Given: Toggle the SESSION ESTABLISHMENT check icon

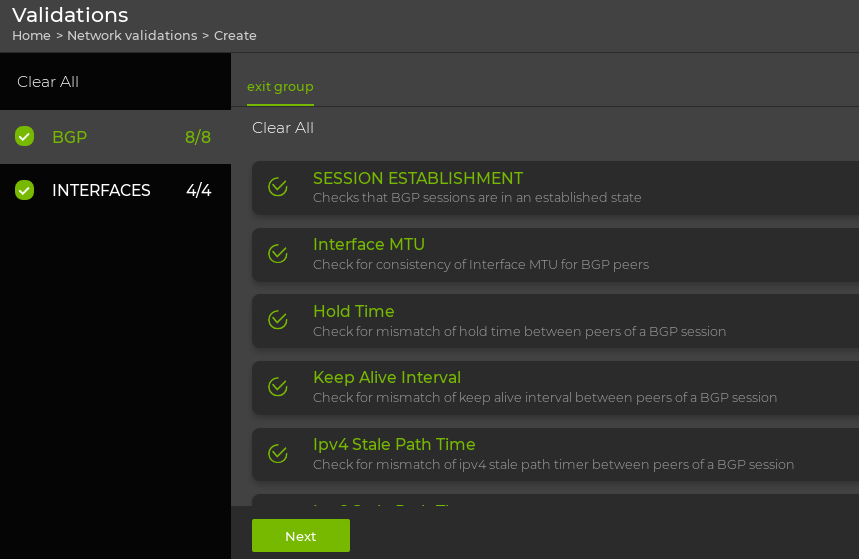Looking at the screenshot, I should click(x=278, y=187).
